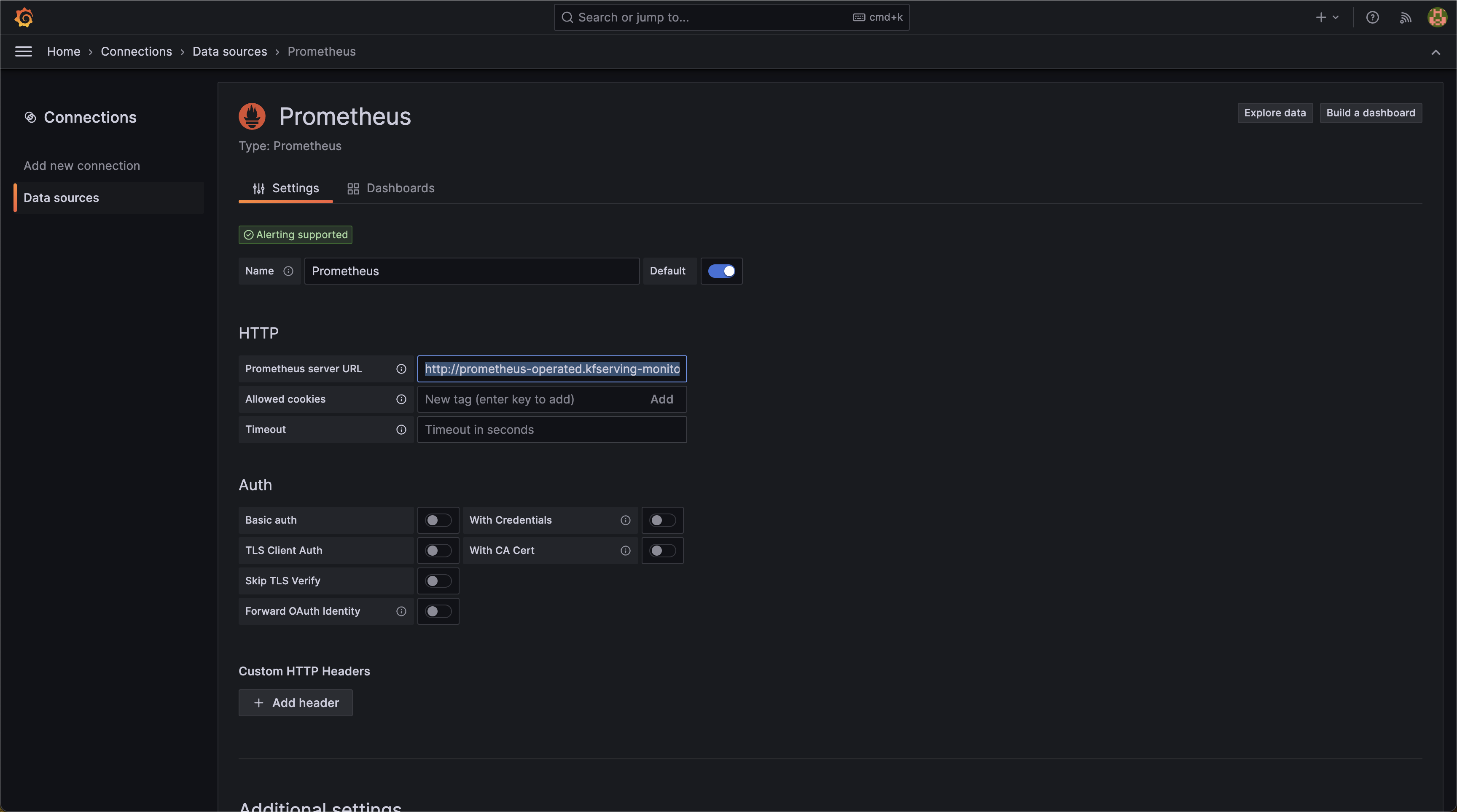
Task: Open the help question mark icon
Action: (x=1372, y=17)
